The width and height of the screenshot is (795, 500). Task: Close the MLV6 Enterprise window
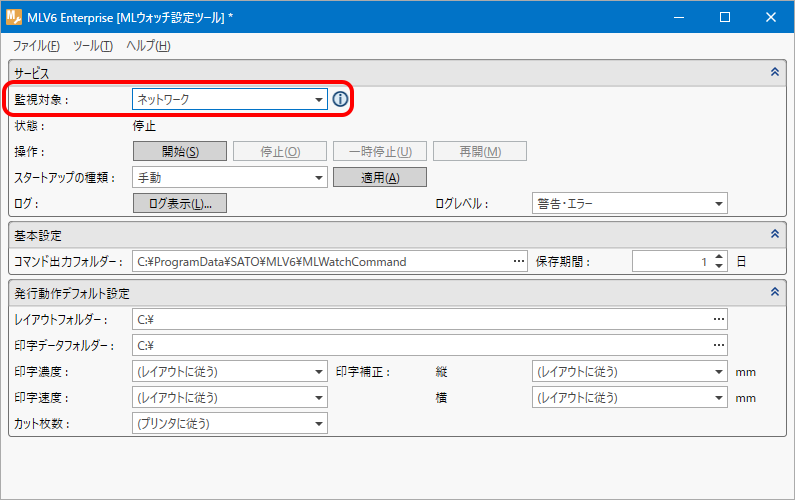coord(771,17)
